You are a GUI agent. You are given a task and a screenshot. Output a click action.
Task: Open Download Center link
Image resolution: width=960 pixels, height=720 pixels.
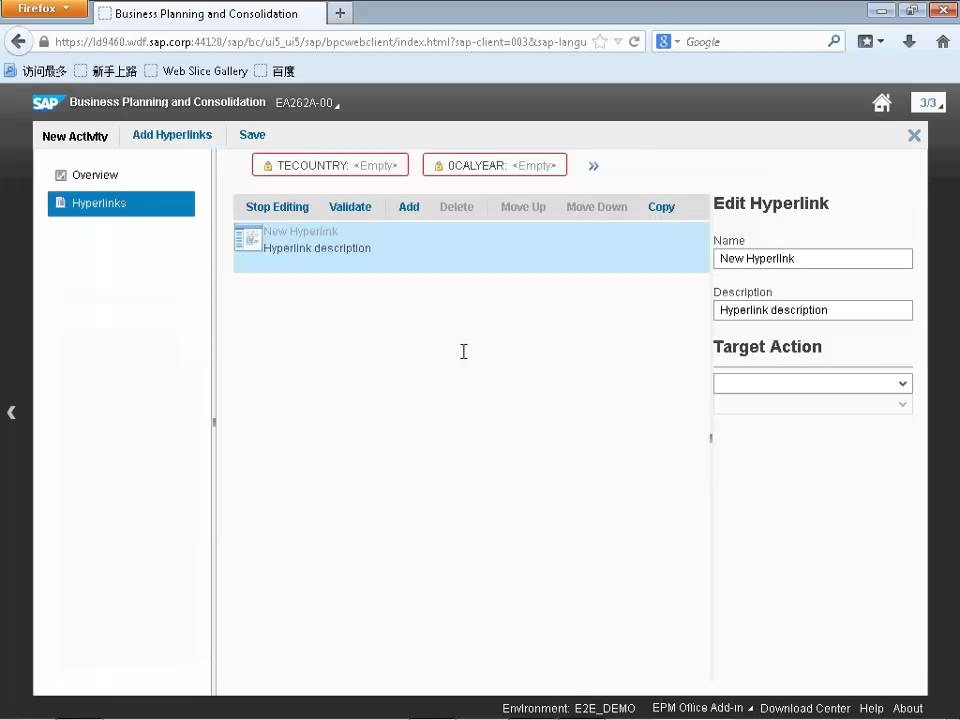pos(805,708)
